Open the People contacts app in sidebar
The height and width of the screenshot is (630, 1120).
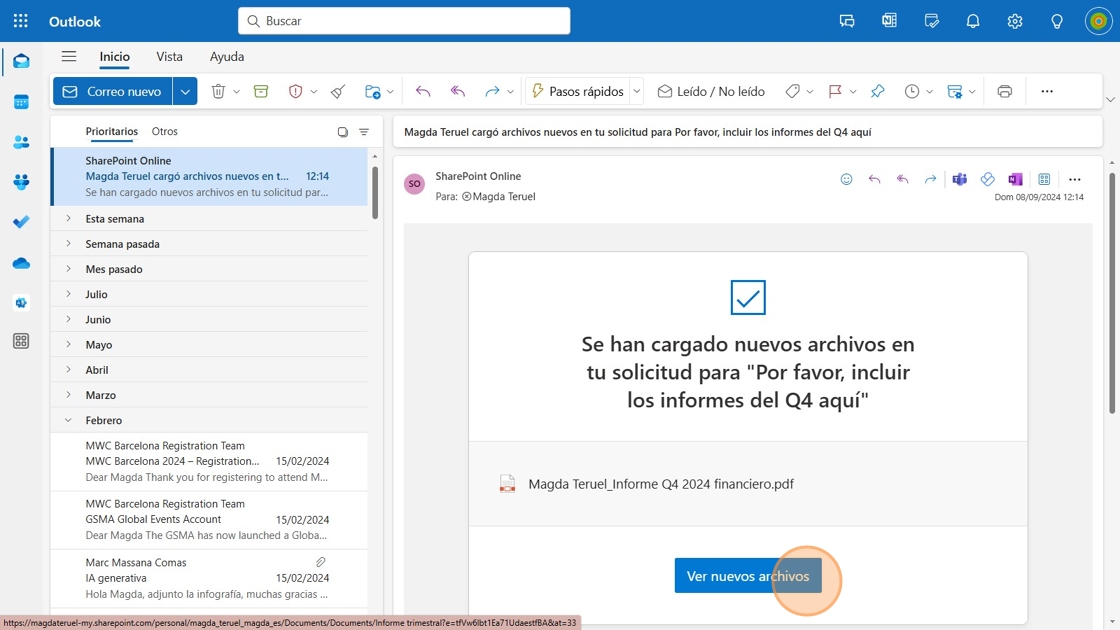[21, 142]
